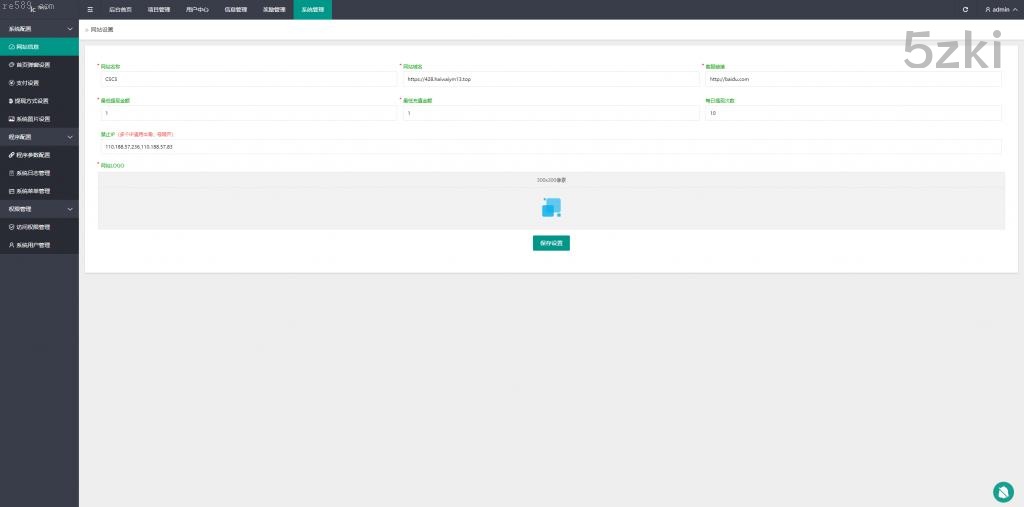Screen dimensions: 1024x507
Task: Click the hamburger sidebar collapse icon
Action: pos(90,9)
